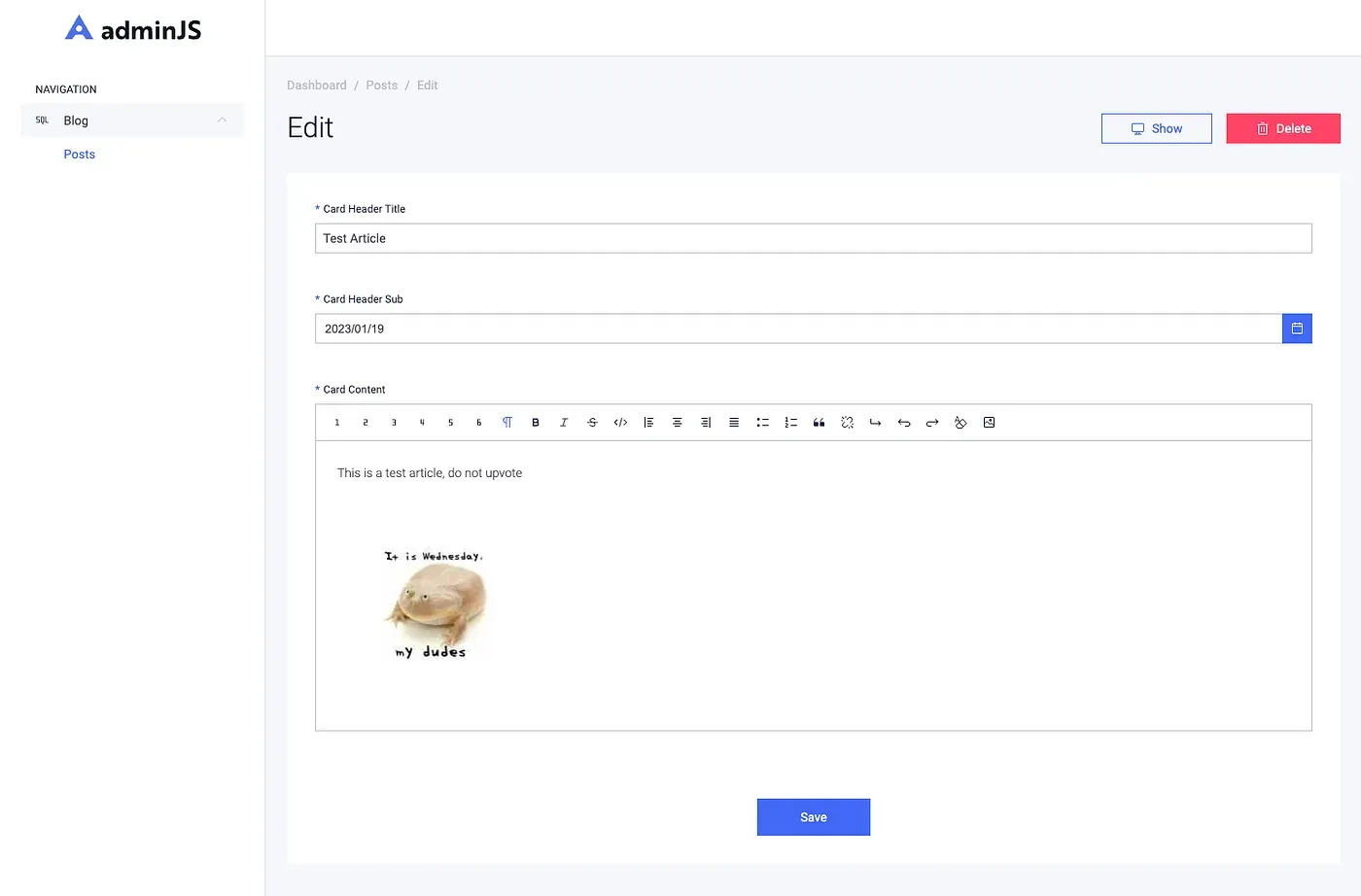1361x896 pixels.
Task: Undo the last editor change
Action: click(x=904, y=423)
